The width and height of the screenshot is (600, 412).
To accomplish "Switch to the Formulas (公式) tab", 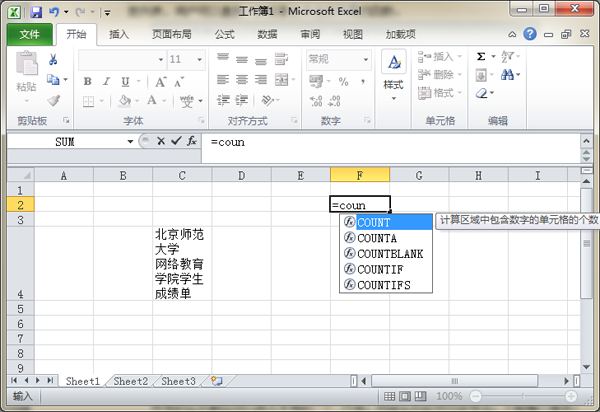I will coord(224,34).
